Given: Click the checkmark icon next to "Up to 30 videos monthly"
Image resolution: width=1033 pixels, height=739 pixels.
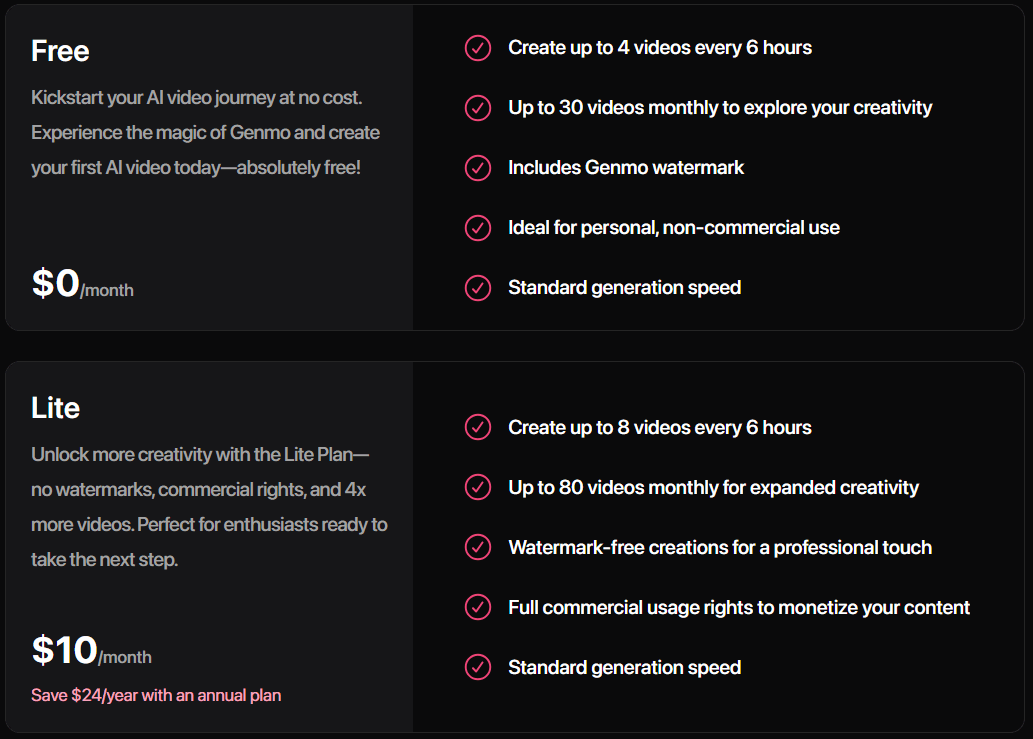Looking at the screenshot, I should point(478,108).
